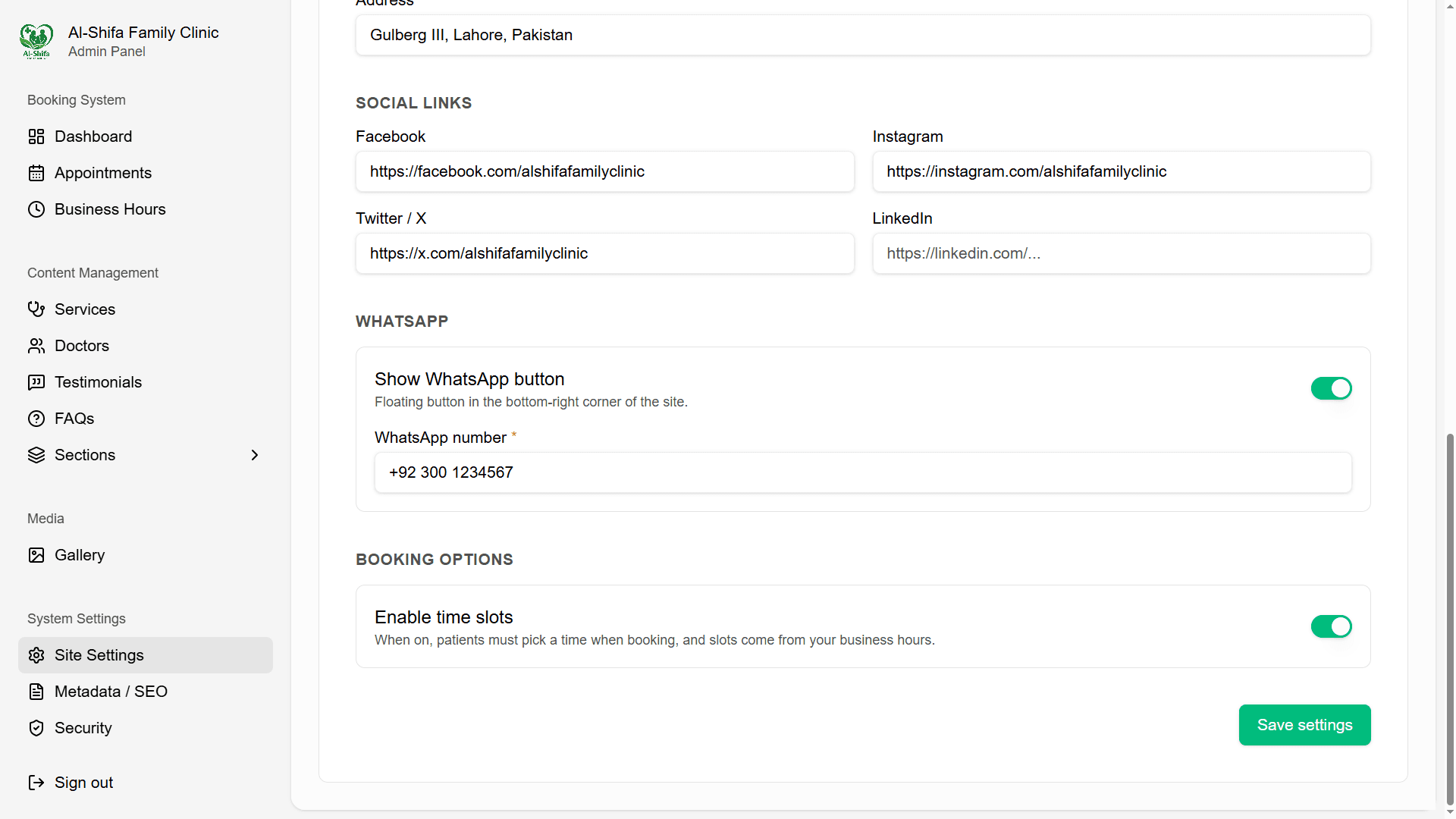Click the Gallery image icon
This screenshot has width=1456, height=819.
click(36, 555)
